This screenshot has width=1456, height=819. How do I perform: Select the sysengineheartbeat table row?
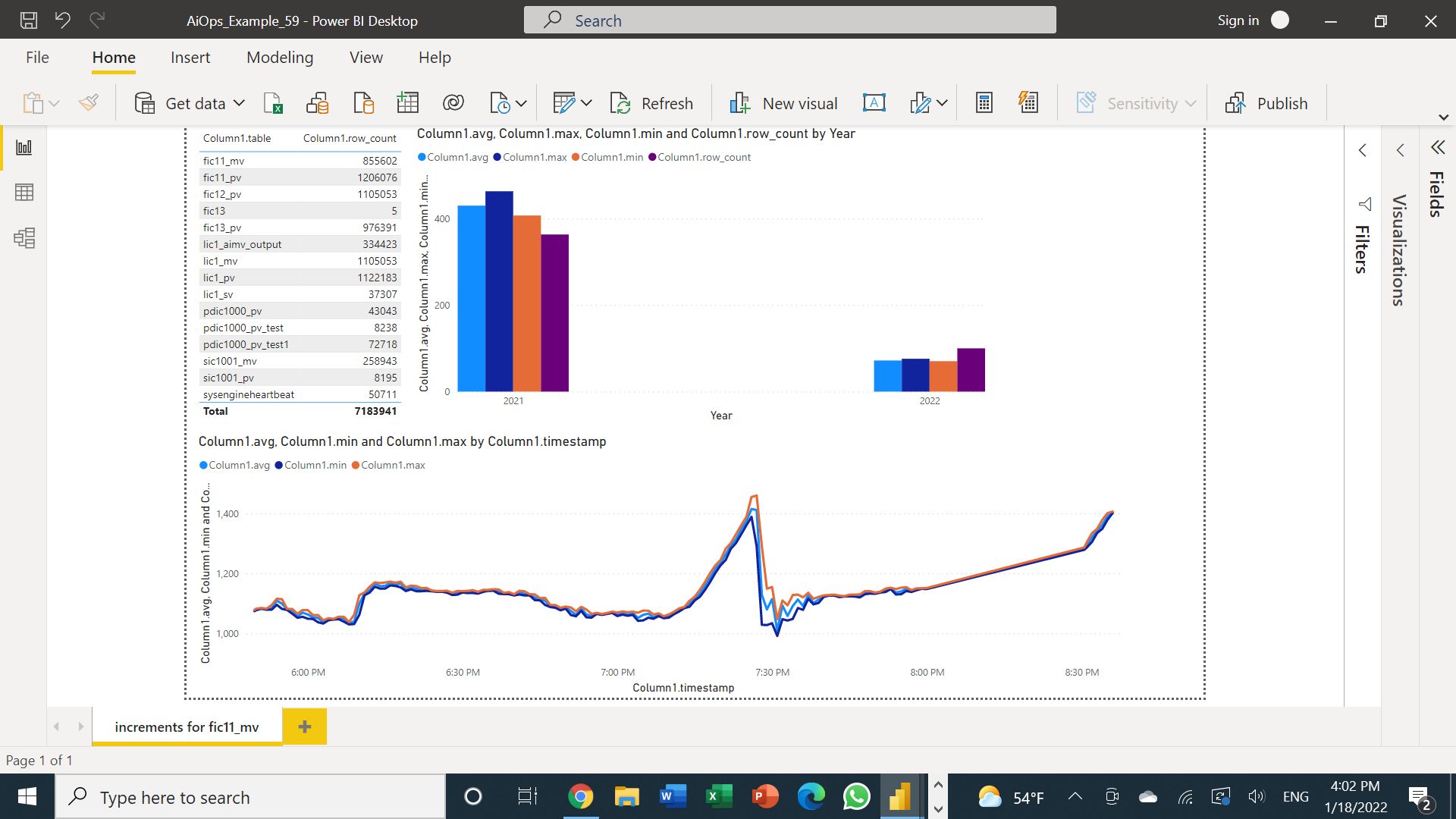pyautogui.click(x=300, y=394)
